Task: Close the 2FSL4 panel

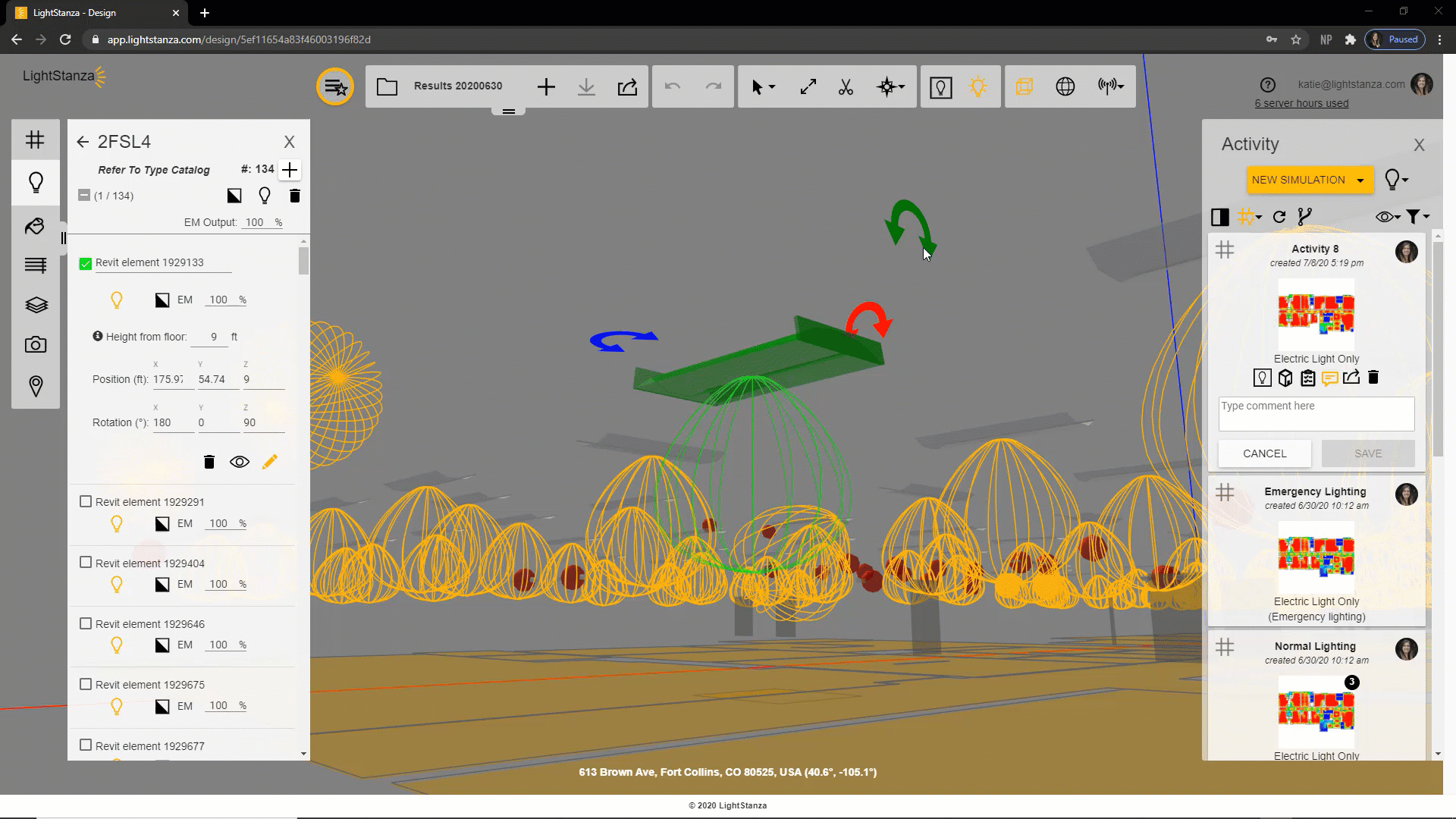Action: click(x=289, y=142)
